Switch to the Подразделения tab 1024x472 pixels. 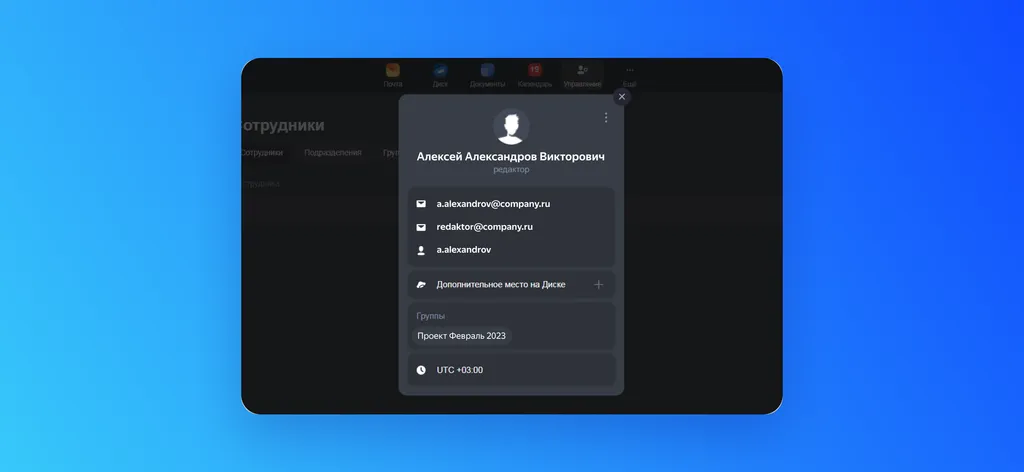[332, 153]
